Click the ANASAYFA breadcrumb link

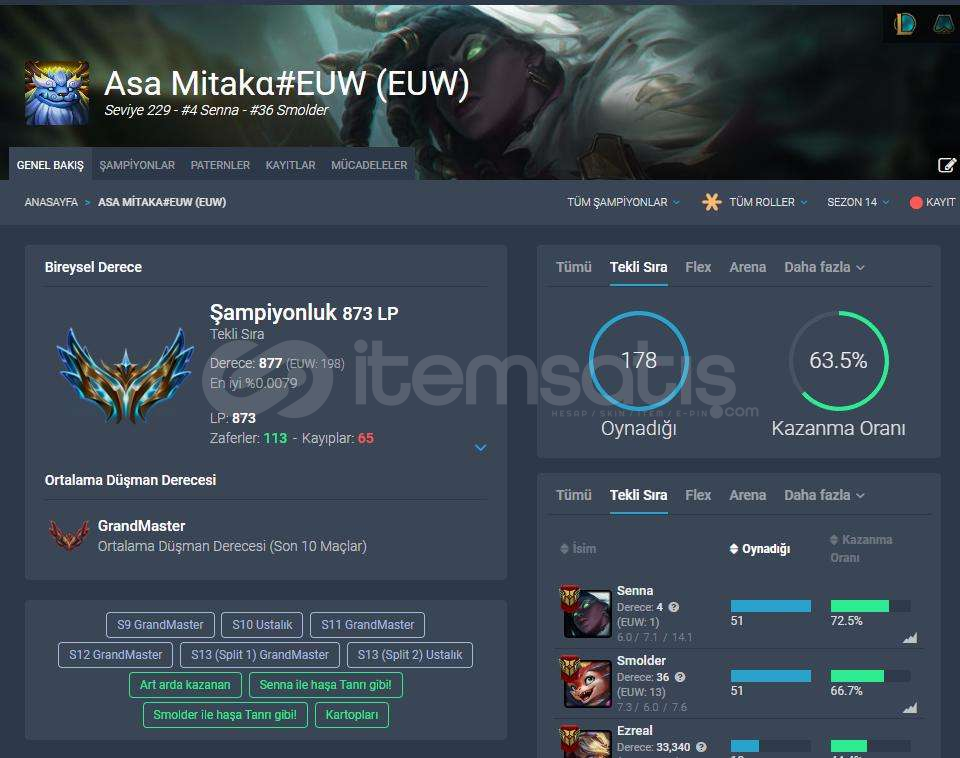(x=51, y=202)
